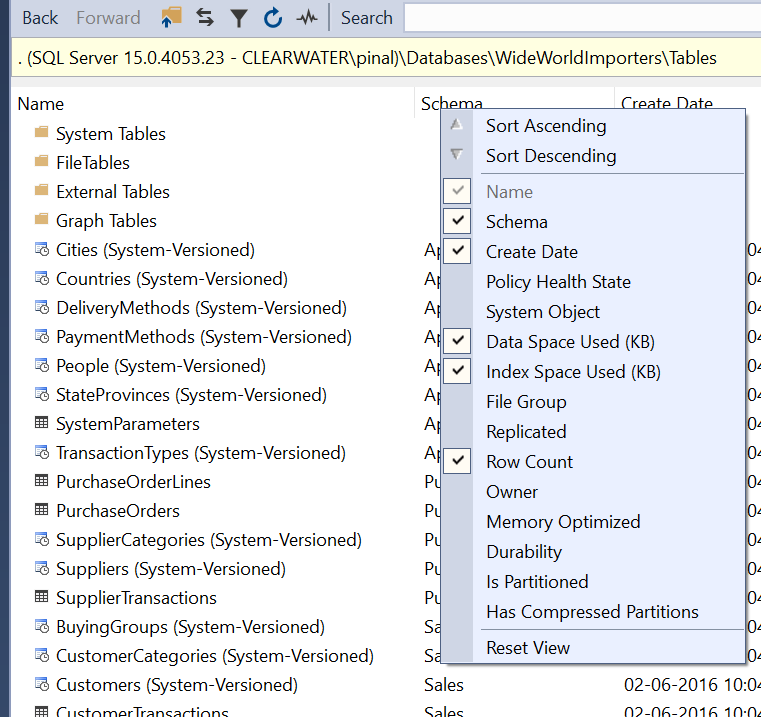The width and height of the screenshot is (761, 717).
Task: Uncheck Data Space Used (KB) column
Action: coord(457,341)
